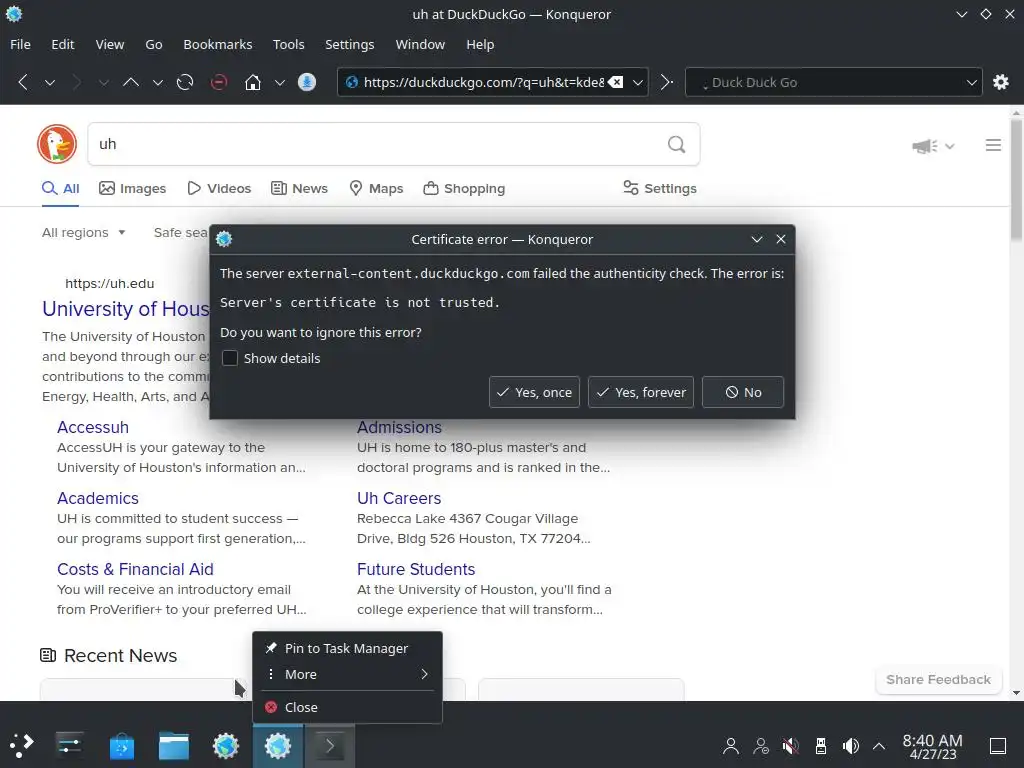Screen dimensions: 1024x768
Task: Open the Uh Careers link
Action: click(x=399, y=498)
